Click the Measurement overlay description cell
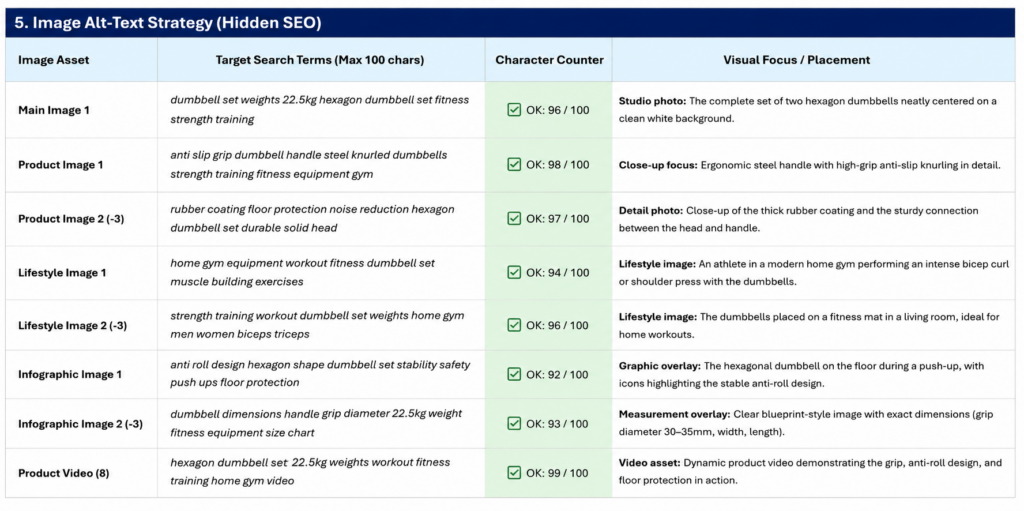Viewport: 1024px width, 511px height. pos(814,423)
